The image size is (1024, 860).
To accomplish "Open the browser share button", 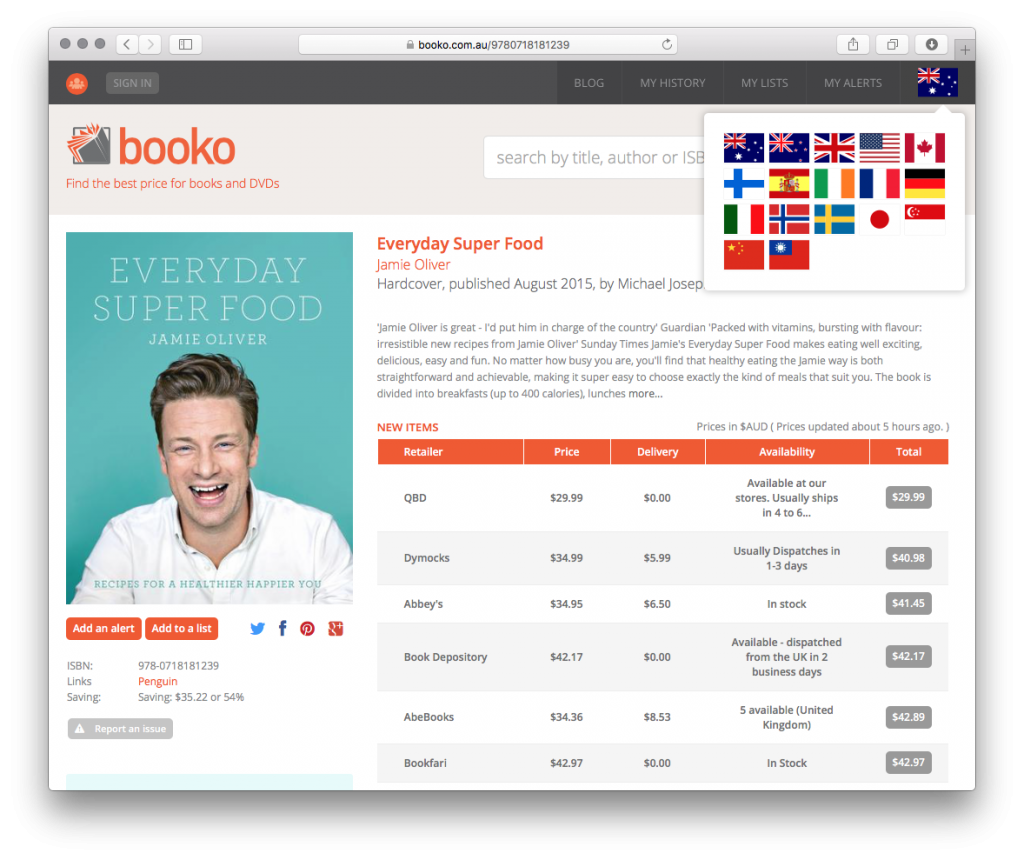I will [853, 44].
